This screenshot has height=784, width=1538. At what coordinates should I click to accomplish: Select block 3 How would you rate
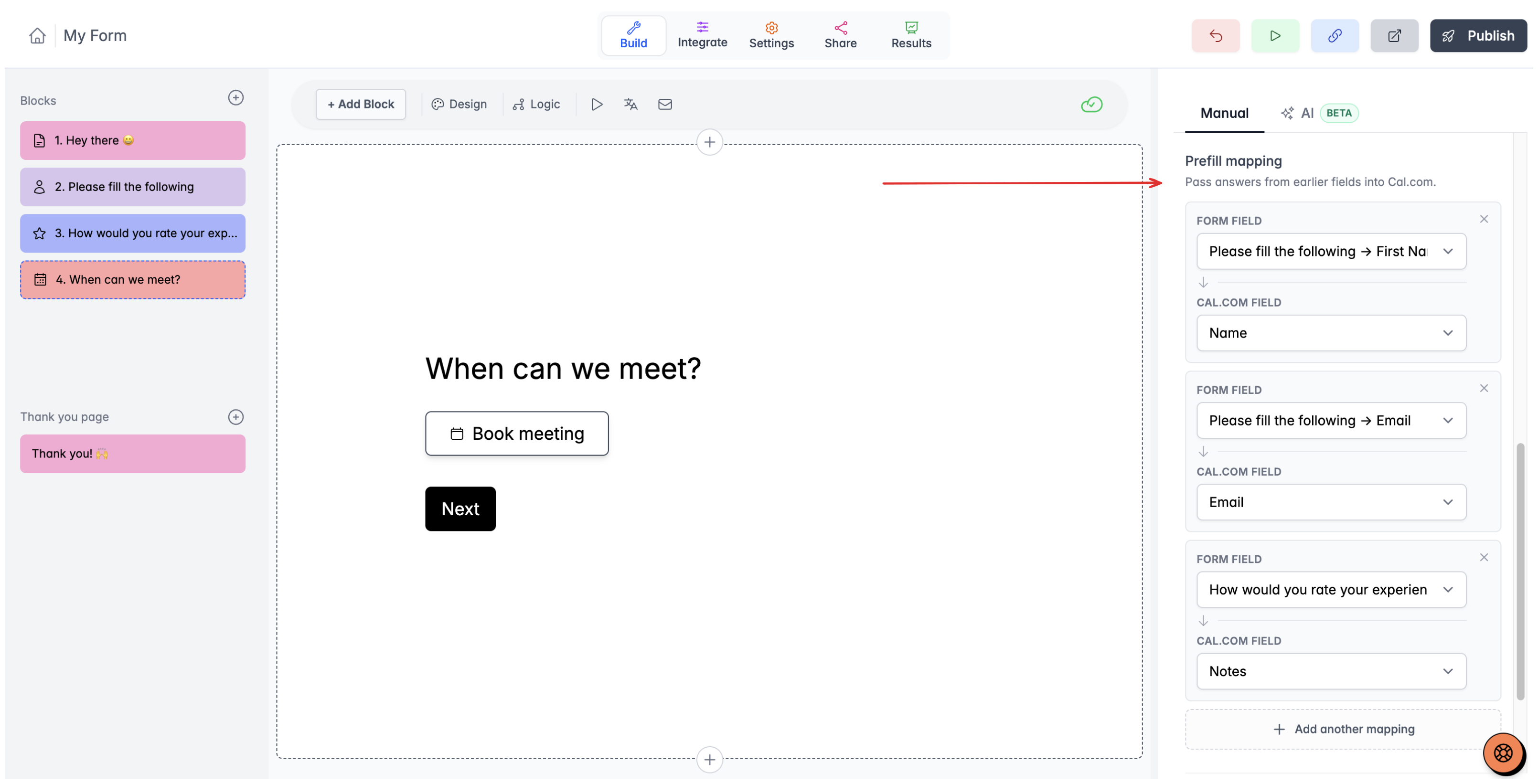click(133, 233)
